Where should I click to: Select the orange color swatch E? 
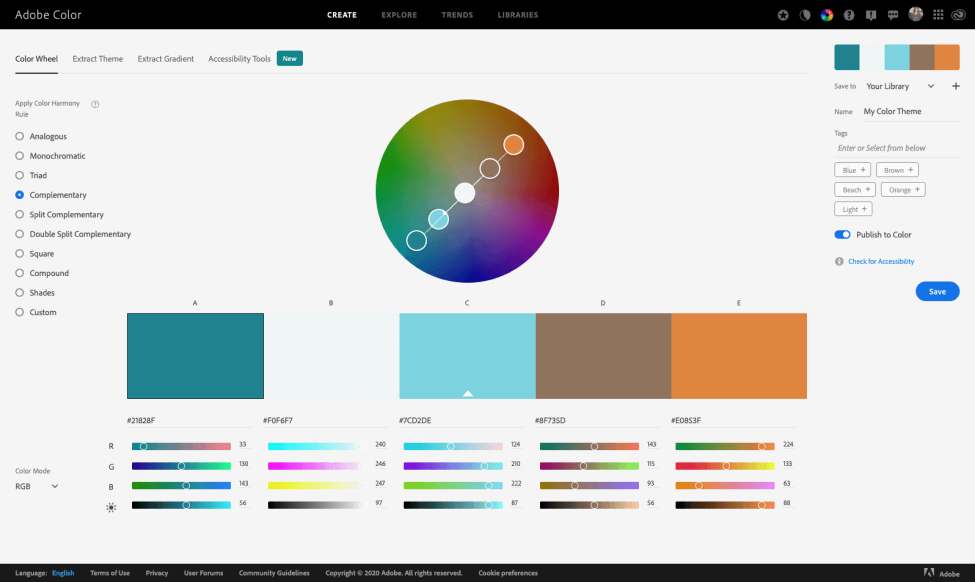click(739, 356)
